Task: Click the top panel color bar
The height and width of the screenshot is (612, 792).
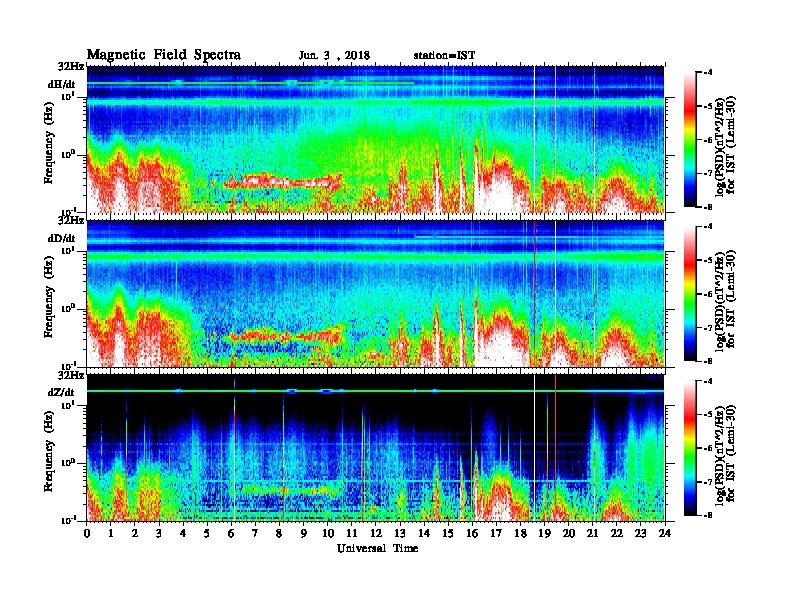Action: click(690, 139)
